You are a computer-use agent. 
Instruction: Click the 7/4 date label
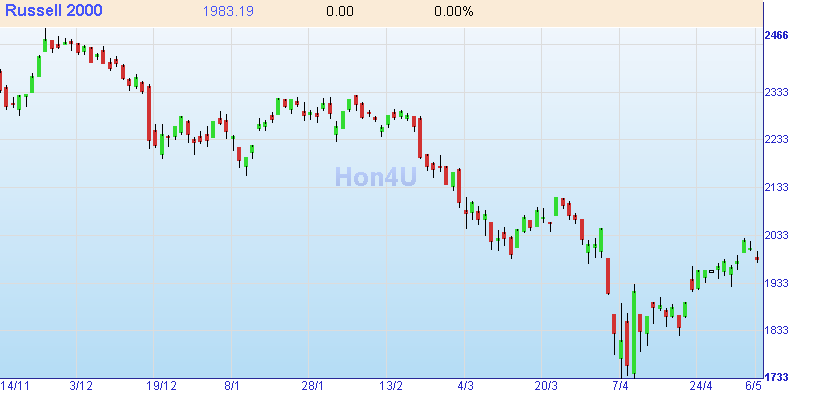(x=620, y=386)
